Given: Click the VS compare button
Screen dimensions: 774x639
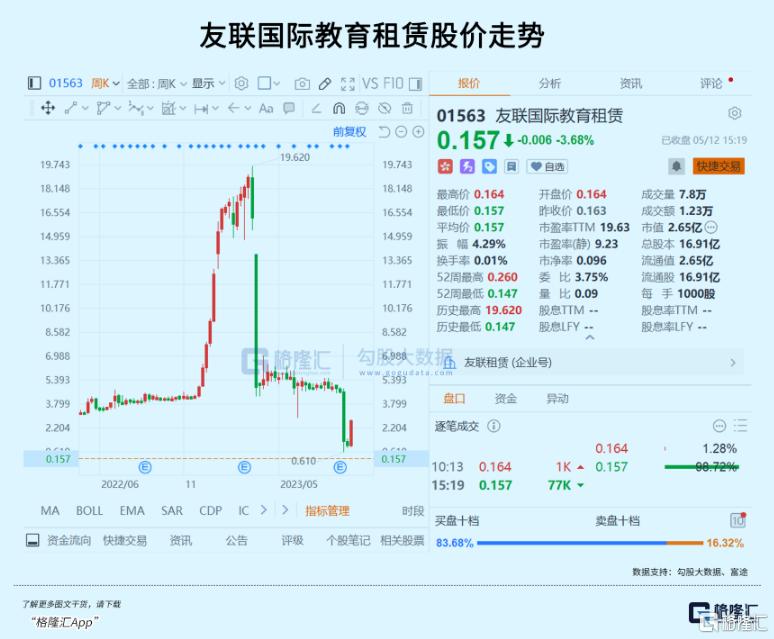Looking at the screenshot, I should [370, 83].
